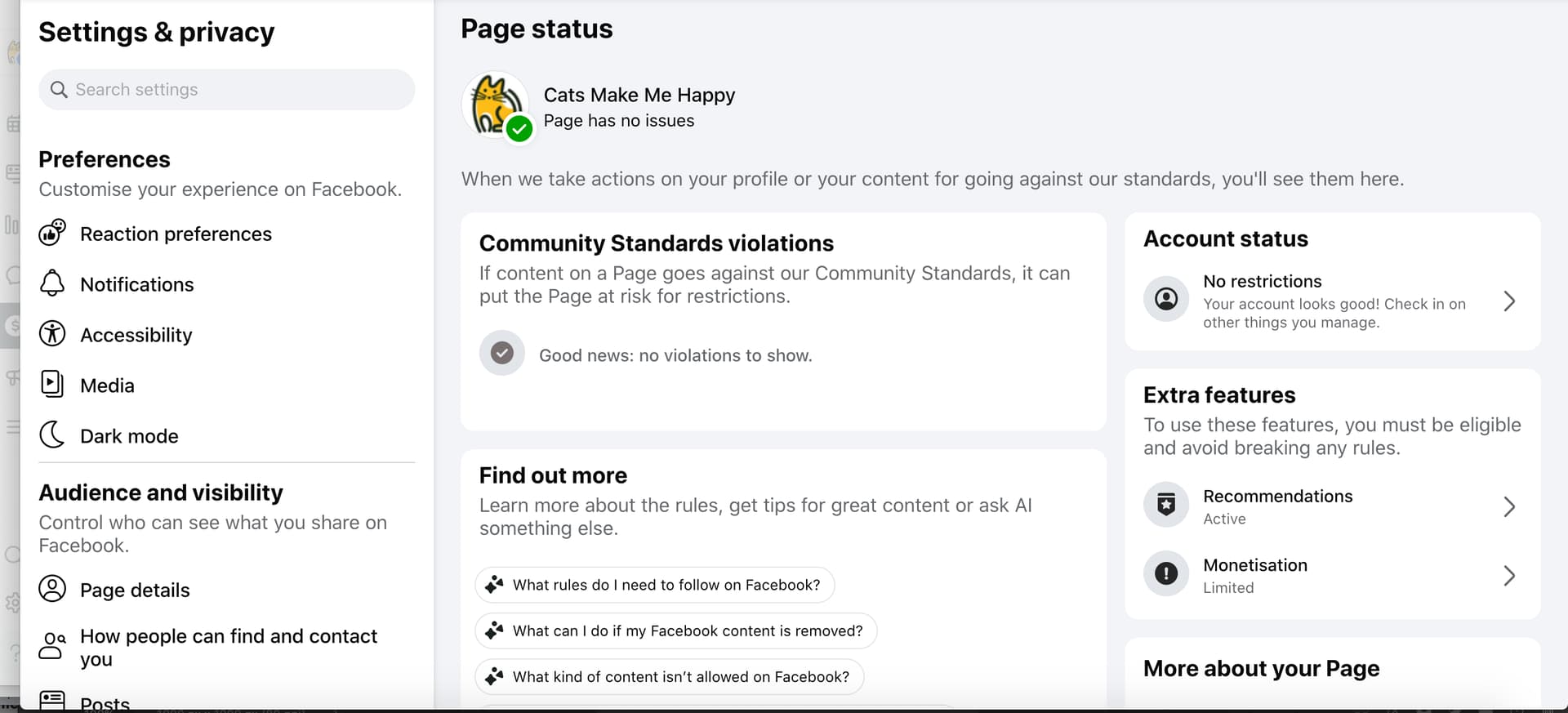Click the Notifications bell icon
The width and height of the screenshot is (1568, 713).
(x=52, y=283)
